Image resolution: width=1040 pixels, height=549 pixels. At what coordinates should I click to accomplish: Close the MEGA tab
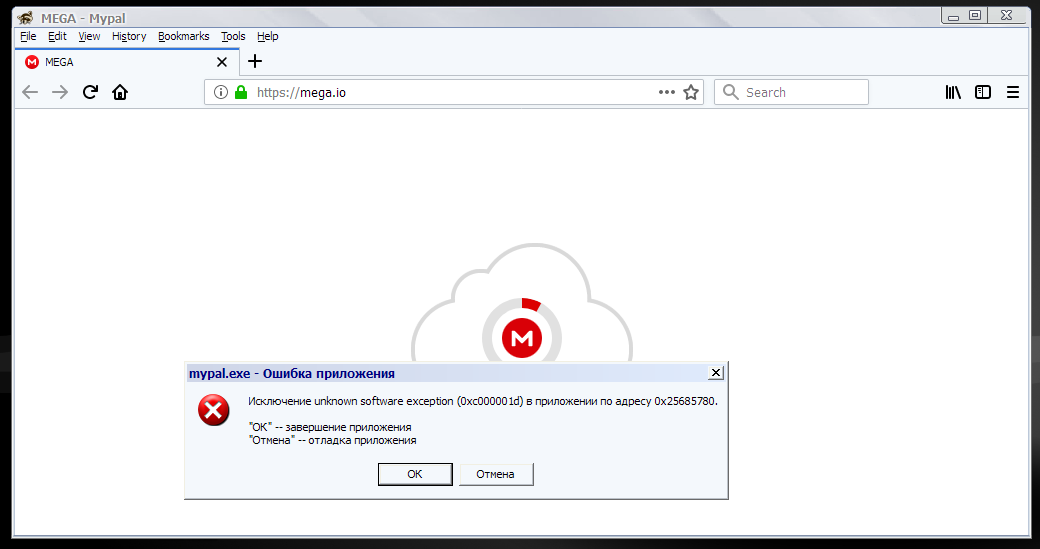tap(222, 62)
